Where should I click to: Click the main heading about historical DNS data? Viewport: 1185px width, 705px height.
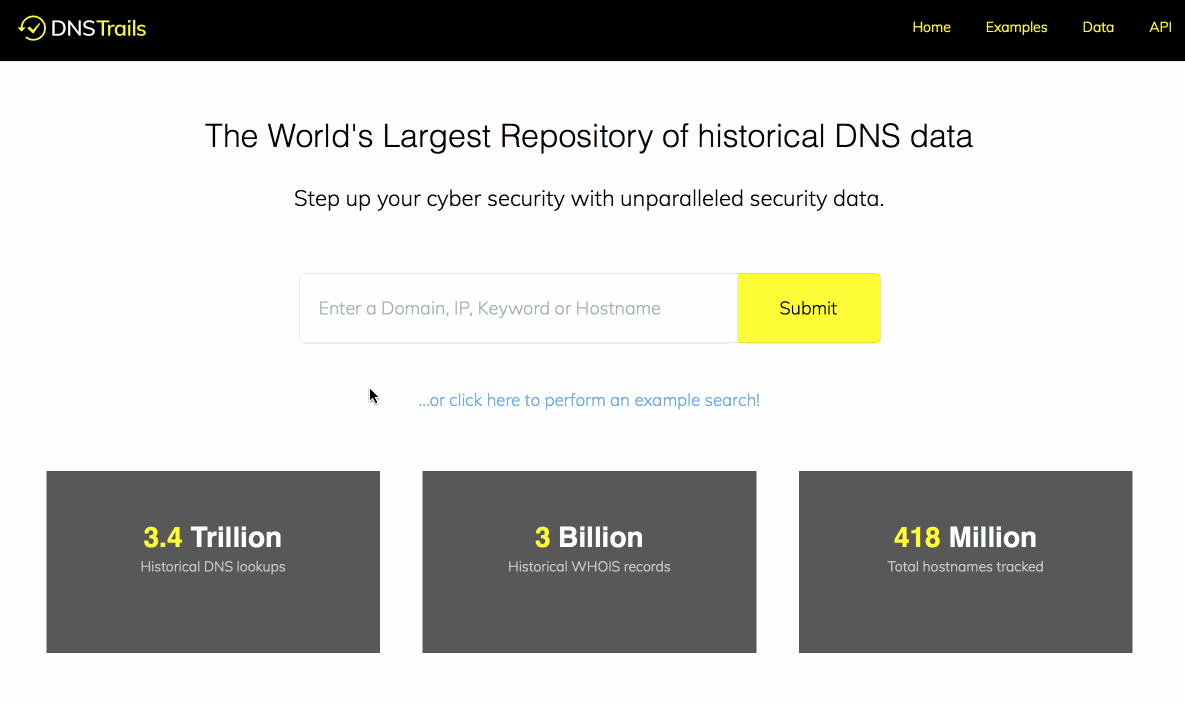click(589, 137)
